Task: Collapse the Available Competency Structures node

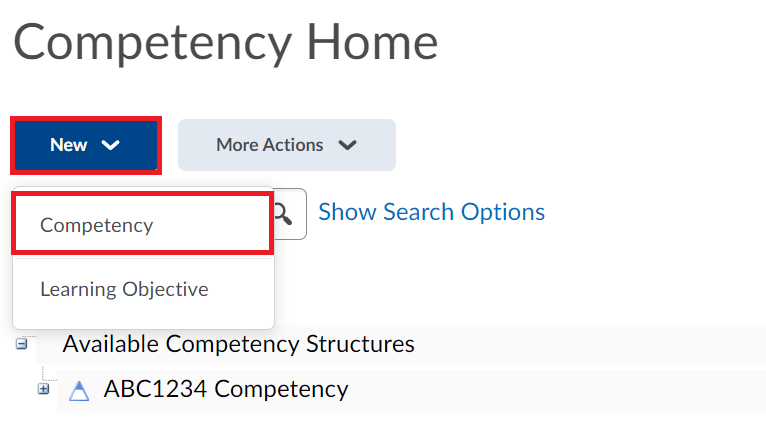Action: tap(21, 344)
